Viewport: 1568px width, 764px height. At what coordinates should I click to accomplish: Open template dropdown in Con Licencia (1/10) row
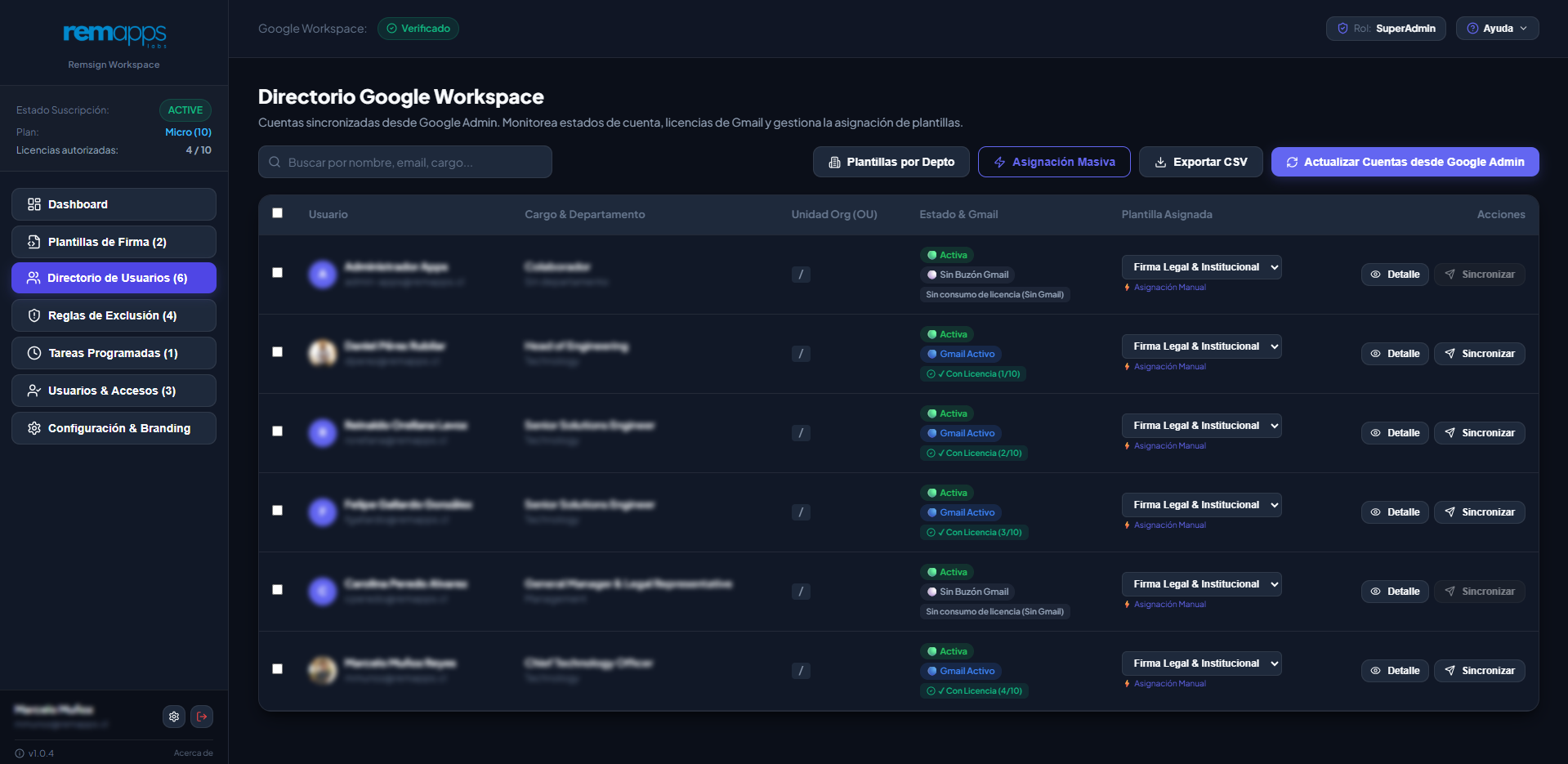[x=1201, y=346]
